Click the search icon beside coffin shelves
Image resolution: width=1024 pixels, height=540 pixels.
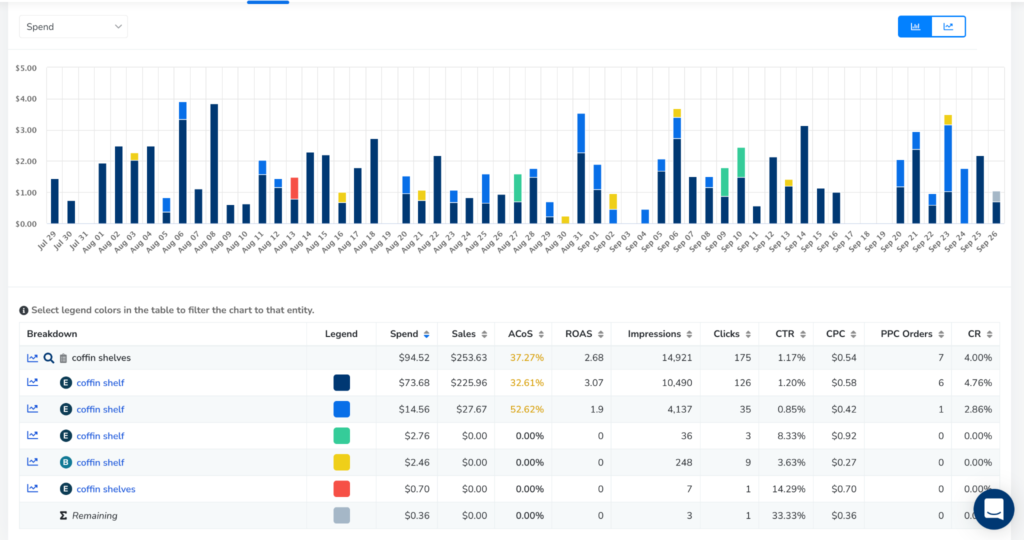point(48,358)
